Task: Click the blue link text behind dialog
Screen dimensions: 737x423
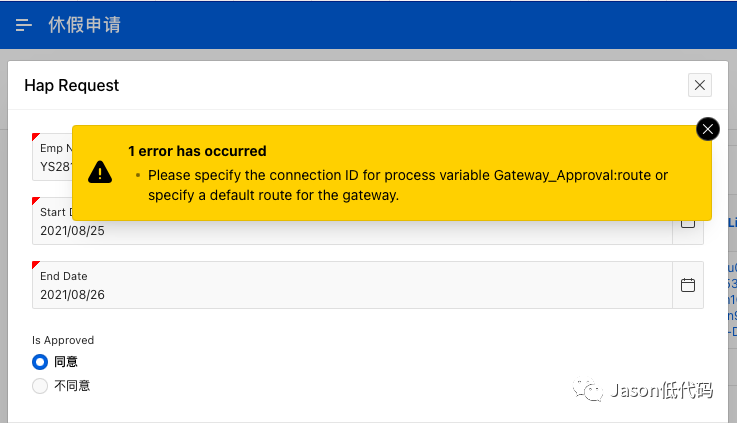Action: 732,300
